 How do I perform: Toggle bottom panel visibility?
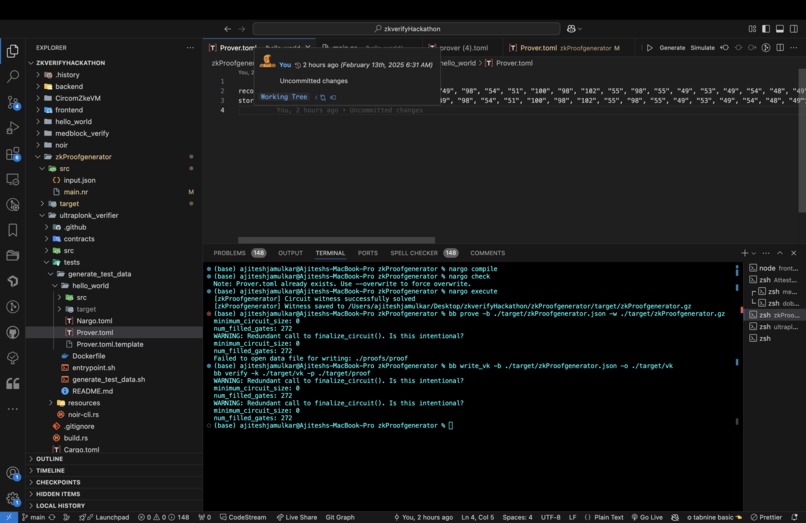(x=780, y=29)
